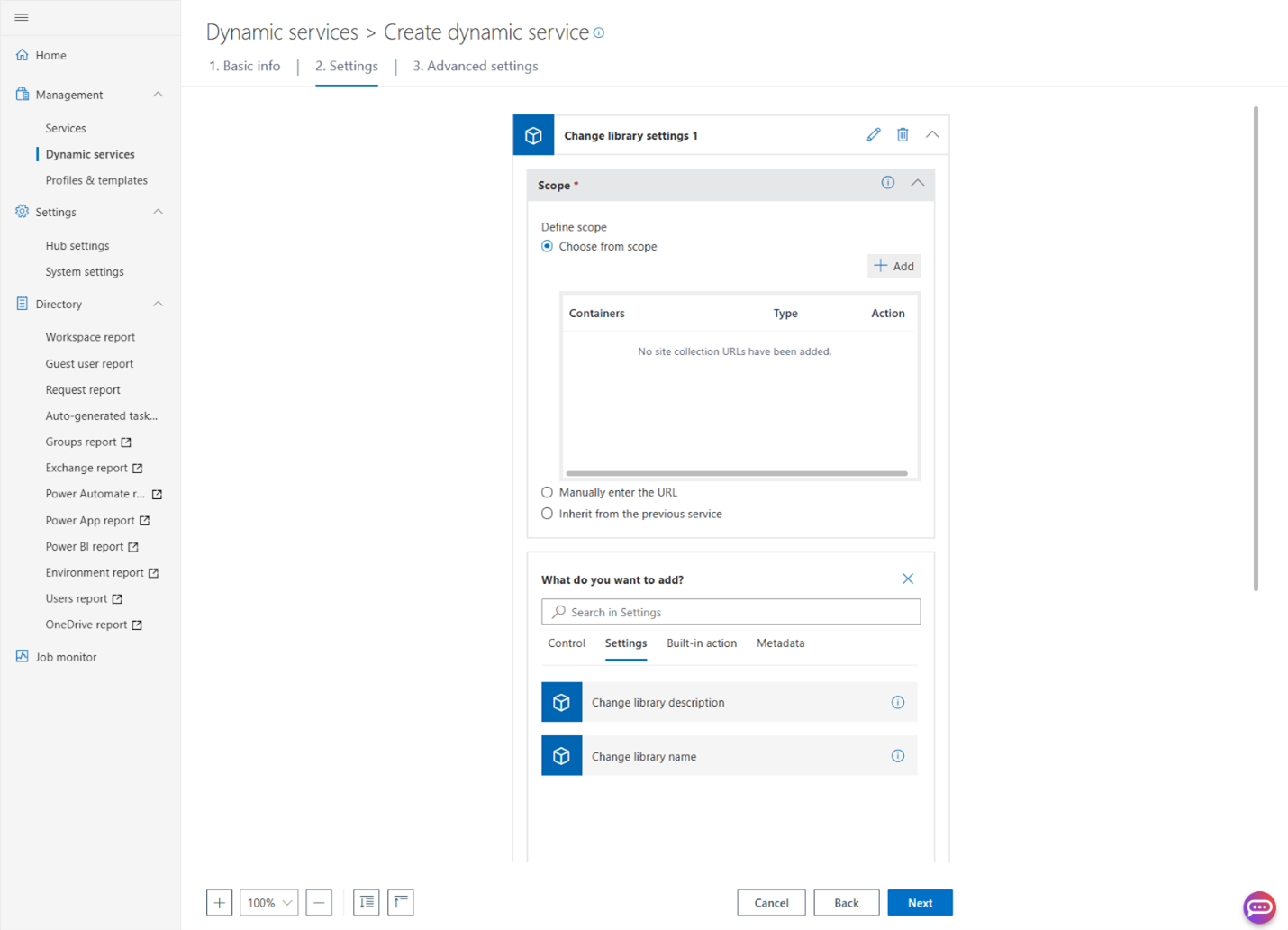Show info for the Scope section

coord(888,183)
